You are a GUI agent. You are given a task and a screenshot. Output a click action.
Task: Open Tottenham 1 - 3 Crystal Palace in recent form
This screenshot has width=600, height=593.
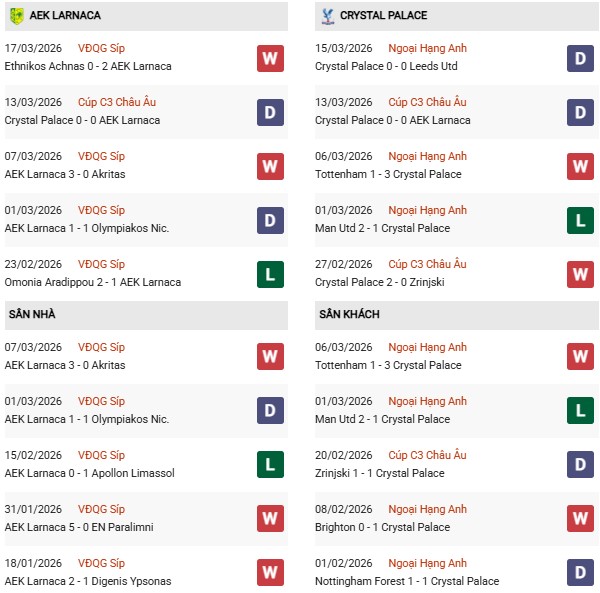pos(388,174)
